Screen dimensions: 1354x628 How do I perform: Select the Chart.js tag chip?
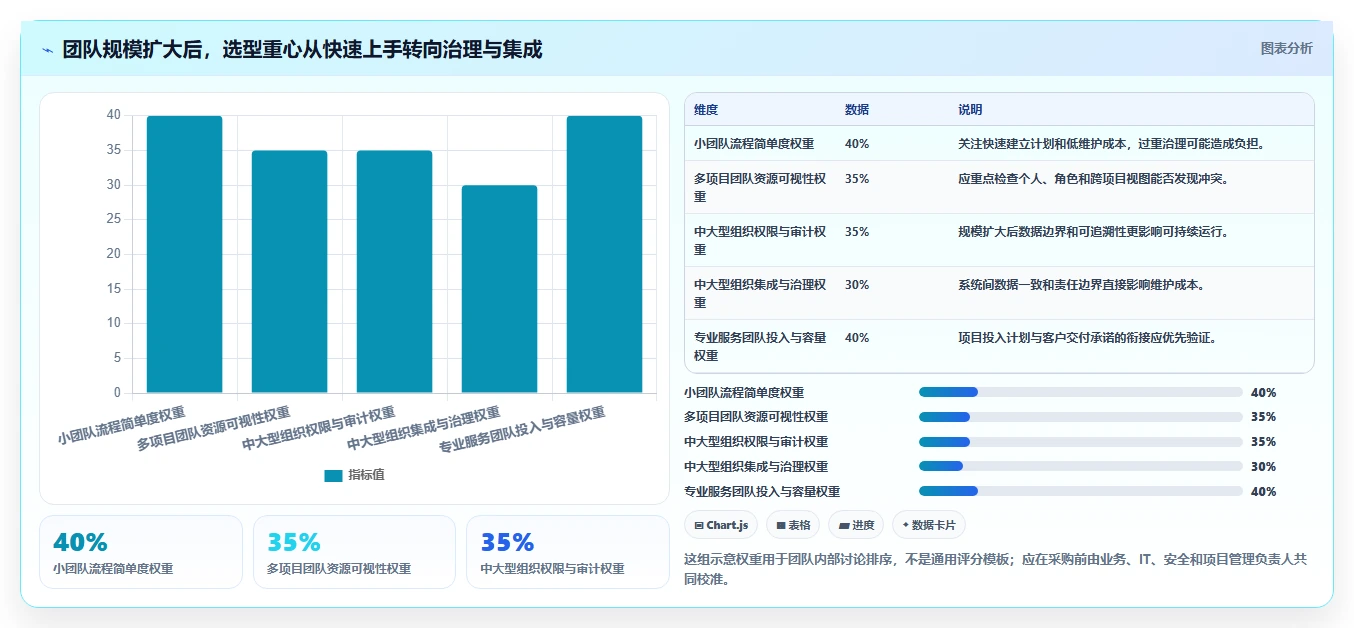pyautogui.click(x=721, y=525)
